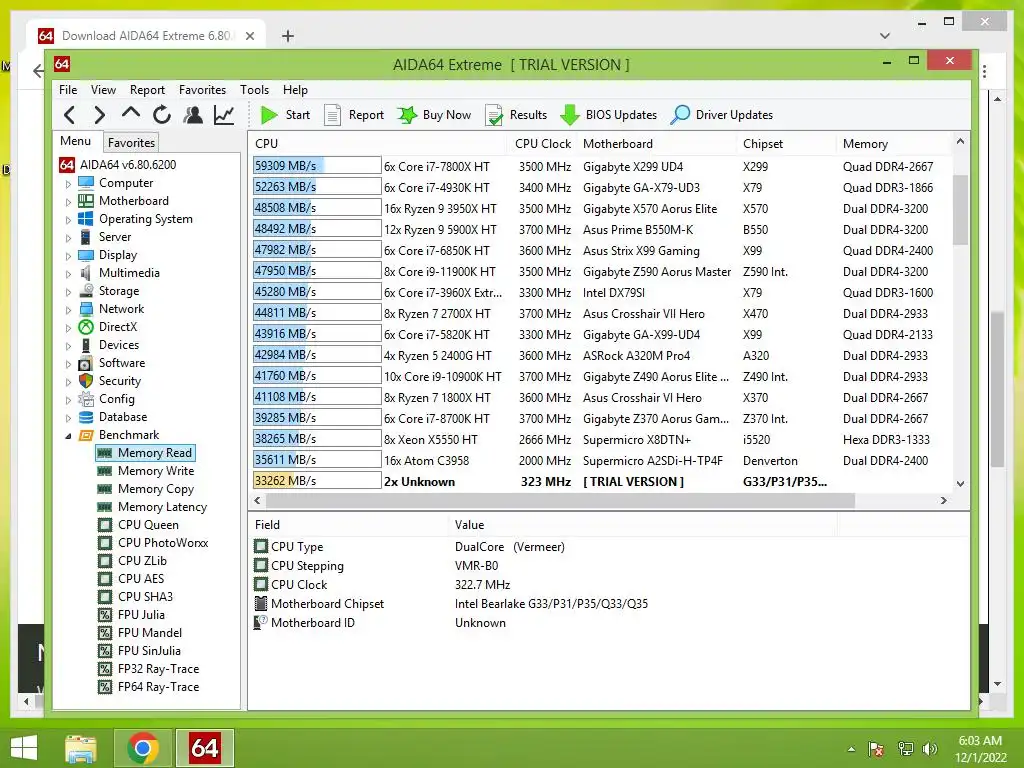Open the Help menu
The image size is (1024, 768).
coord(295,89)
